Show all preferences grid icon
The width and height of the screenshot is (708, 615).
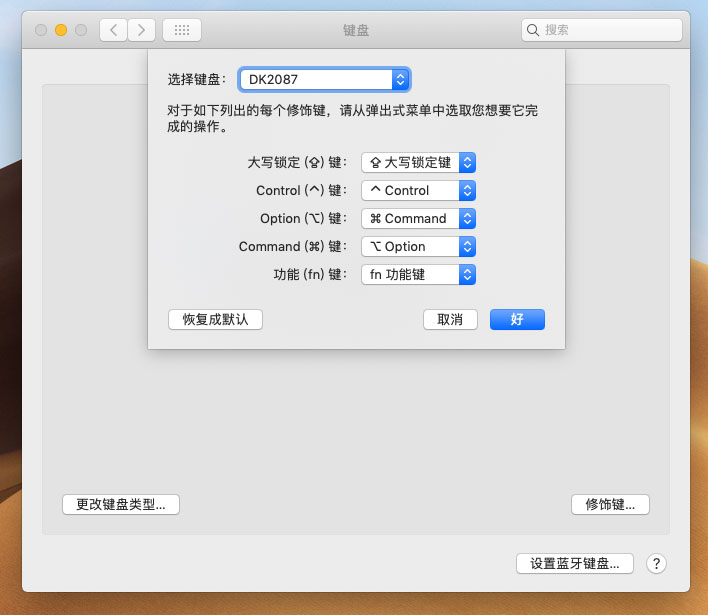pos(182,30)
